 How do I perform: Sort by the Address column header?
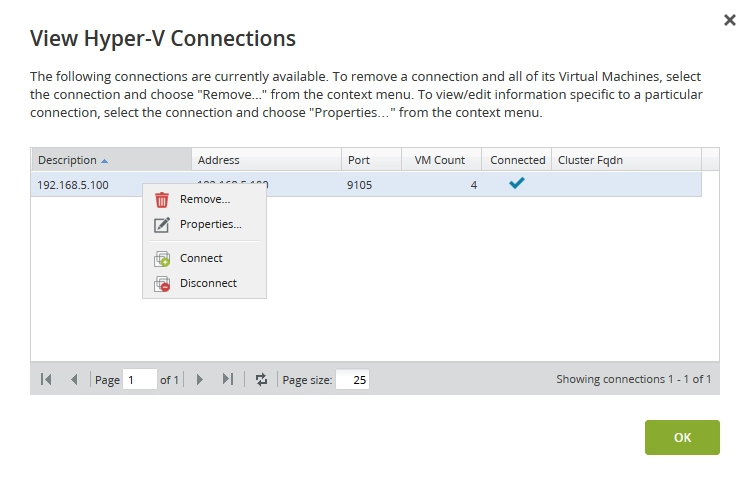266,160
